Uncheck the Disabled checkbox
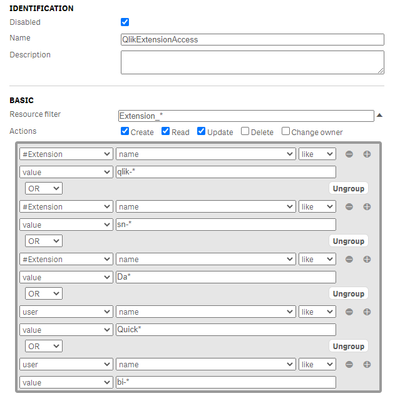400x399 pixels. coord(125,22)
